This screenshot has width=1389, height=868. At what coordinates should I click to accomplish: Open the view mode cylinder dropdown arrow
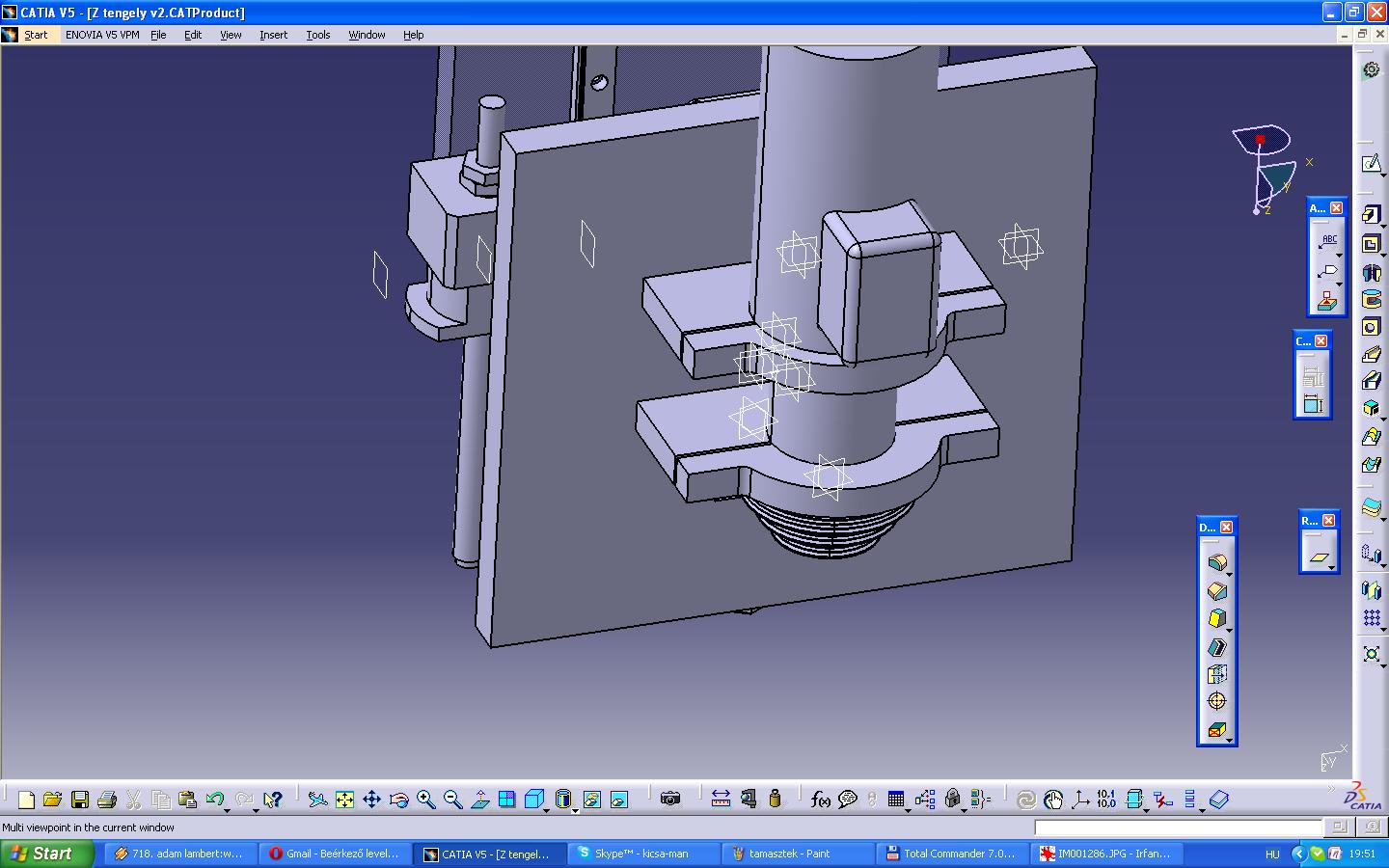(x=575, y=810)
